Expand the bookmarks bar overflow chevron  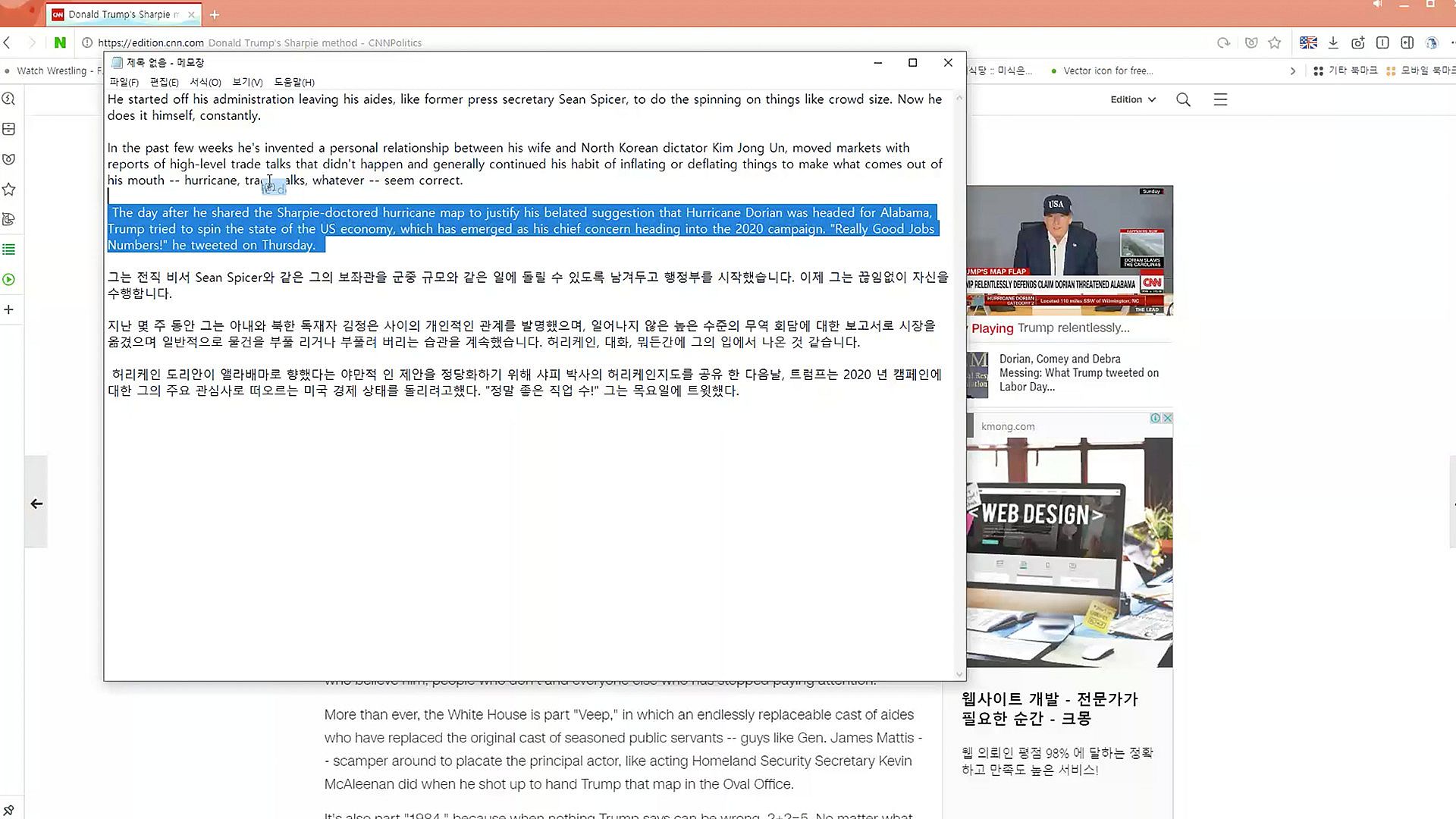pyautogui.click(x=1293, y=71)
